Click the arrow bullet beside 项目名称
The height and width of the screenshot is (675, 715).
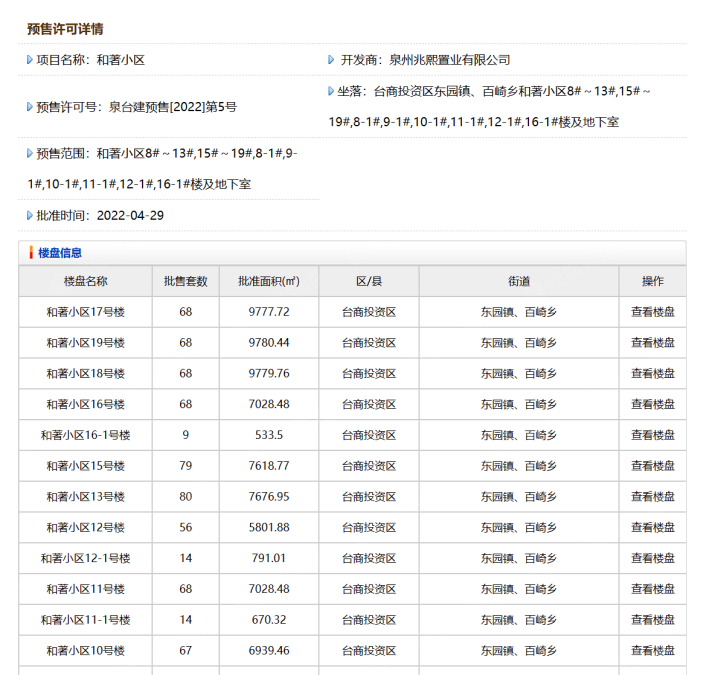[30, 60]
